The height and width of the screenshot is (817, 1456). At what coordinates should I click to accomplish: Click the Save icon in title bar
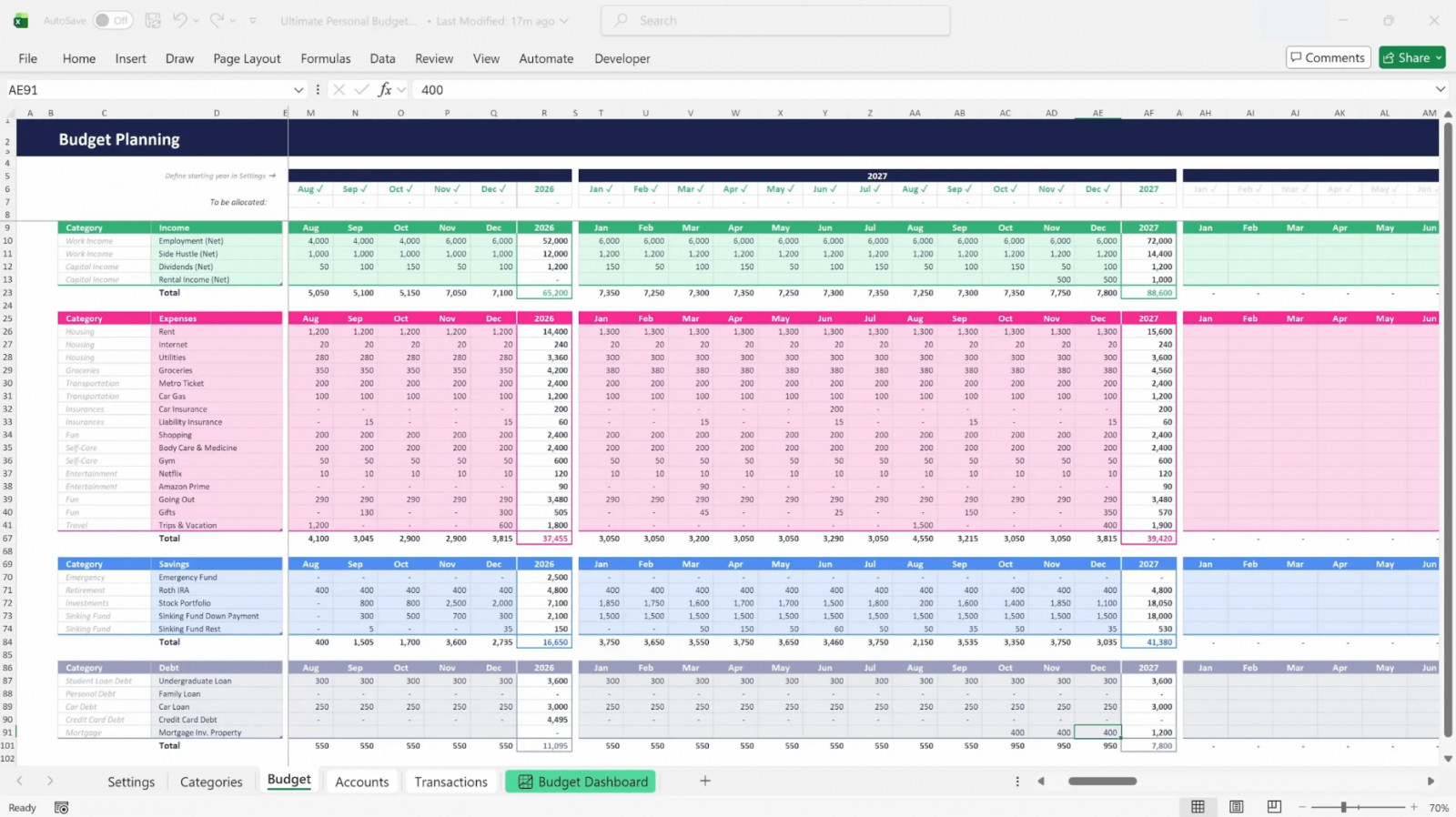(153, 20)
